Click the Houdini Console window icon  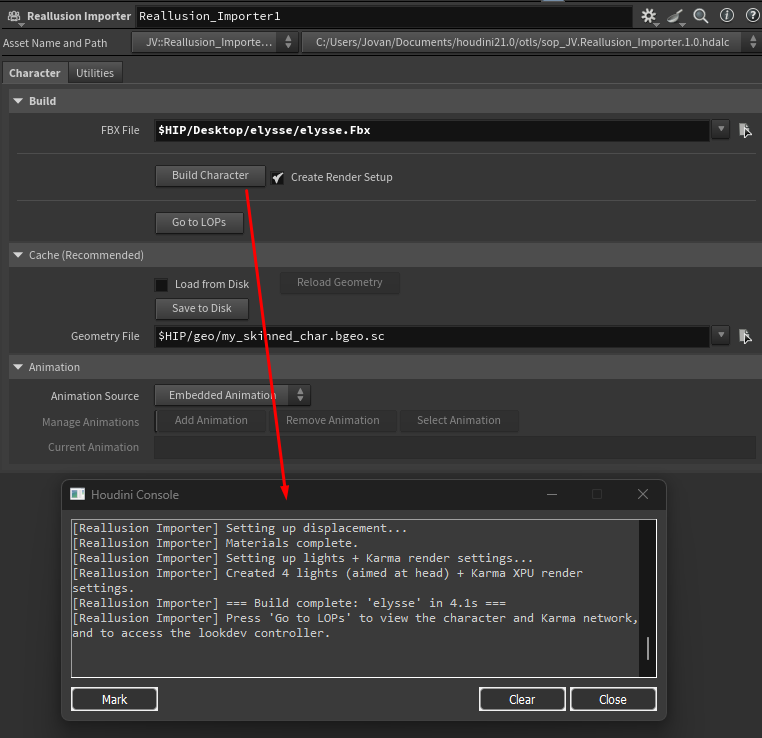coord(77,495)
